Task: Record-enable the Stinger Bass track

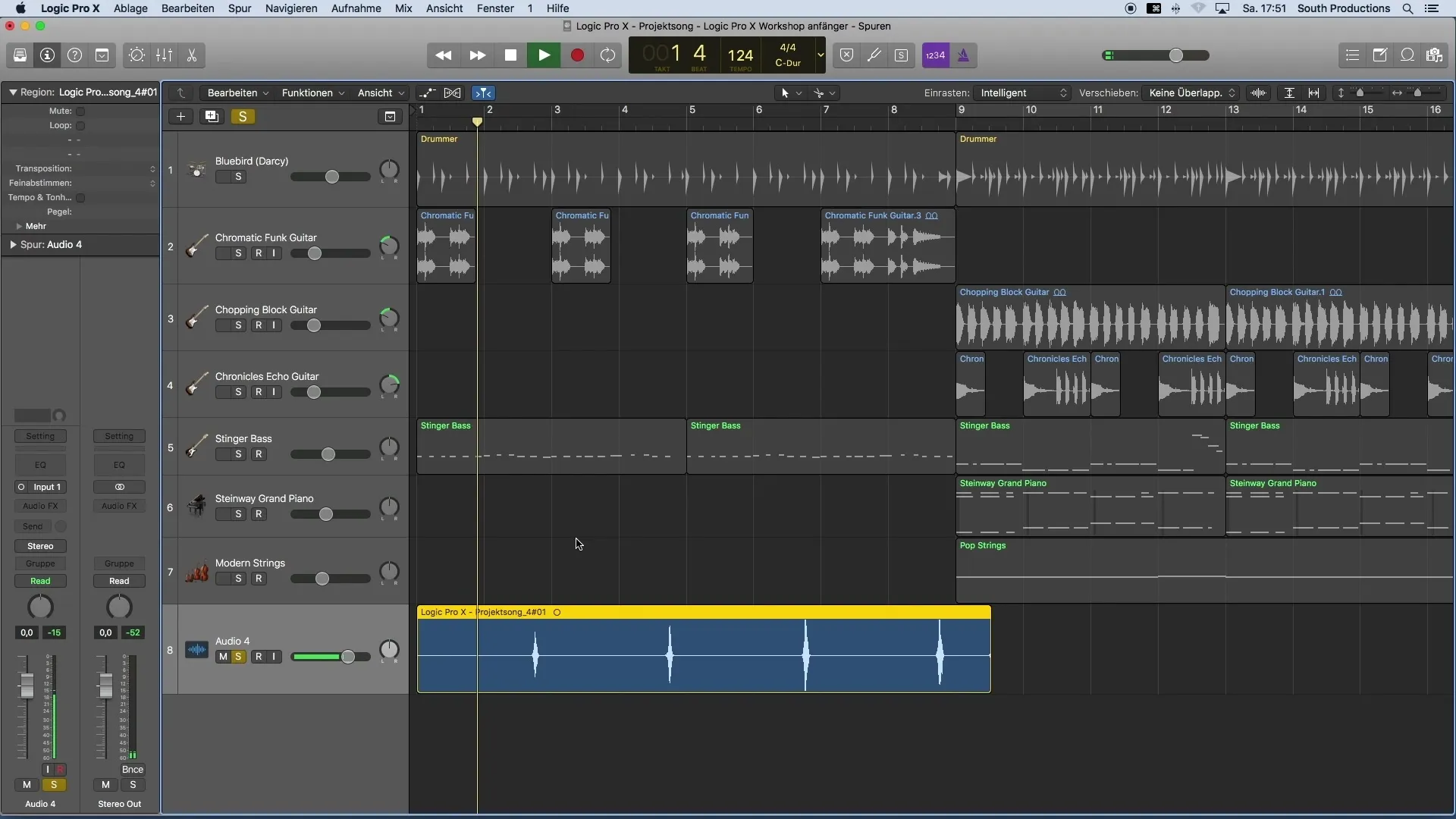Action: click(x=259, y=454)
